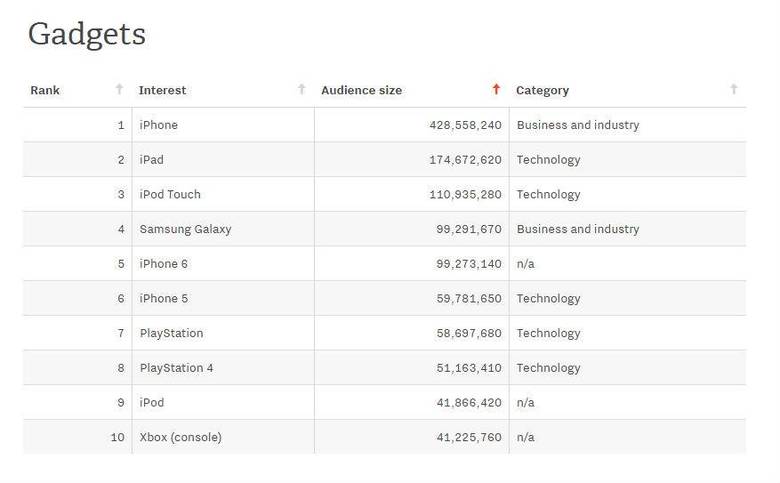Click the iPad interest cell
This screenshot has width=780, height=483.
click(151, 160)
